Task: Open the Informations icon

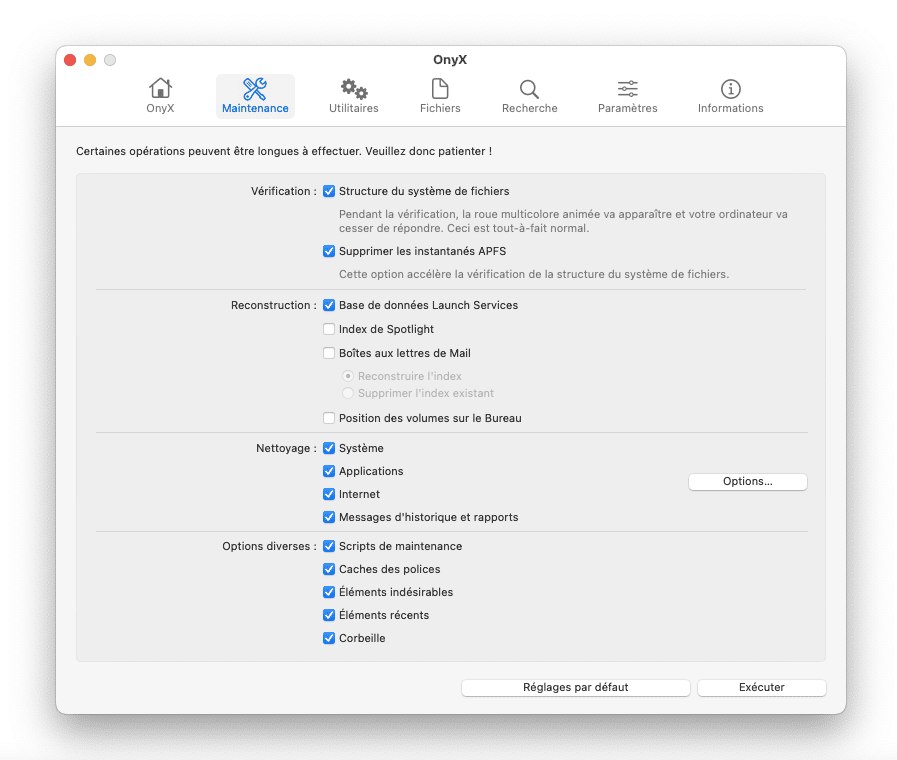Action: pyautogui.click(x=730, y=89)
